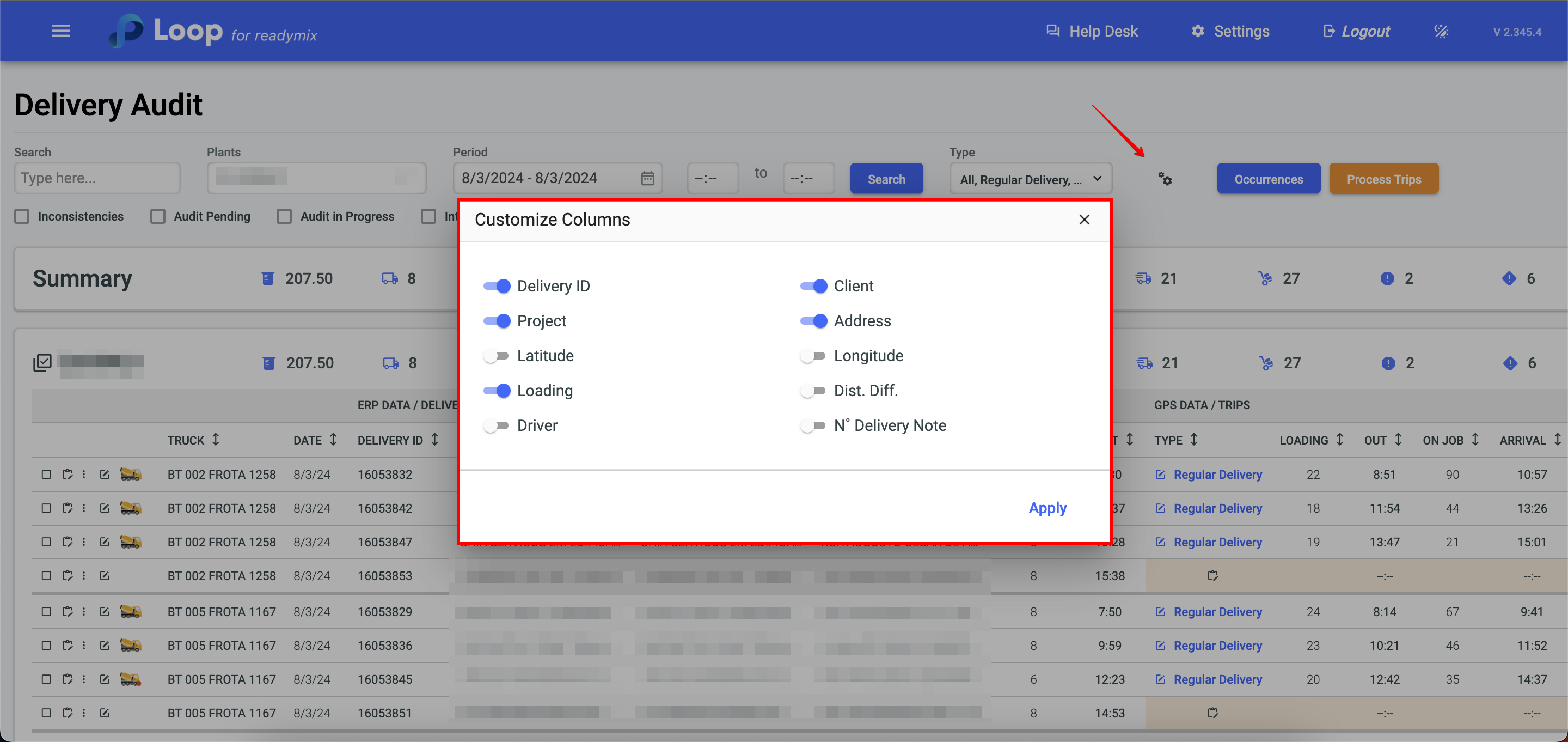Click the theme toggle icon near version

[x=1440, y=32]
